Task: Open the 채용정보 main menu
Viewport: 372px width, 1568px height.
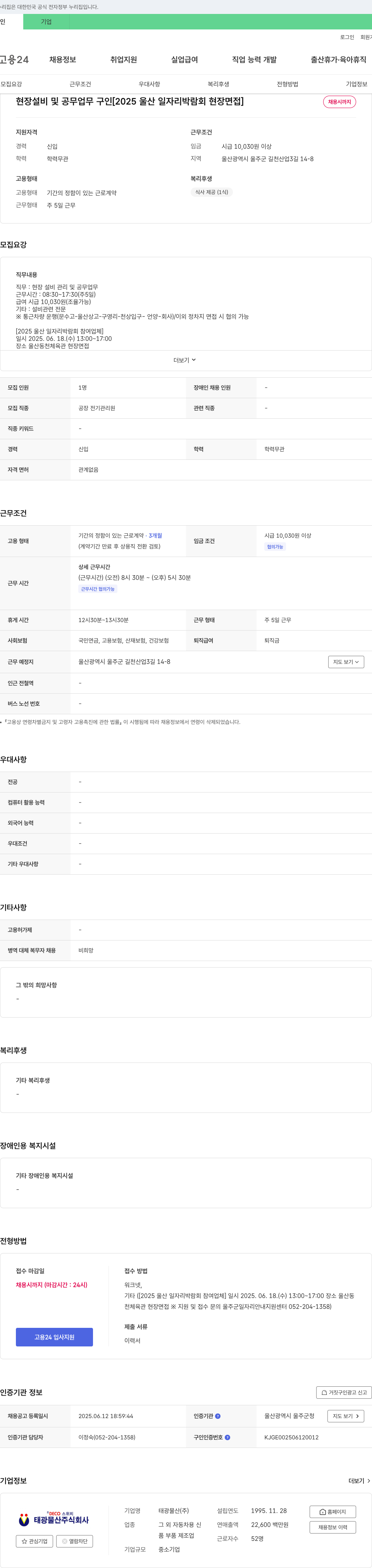Action: coord(63,60)
